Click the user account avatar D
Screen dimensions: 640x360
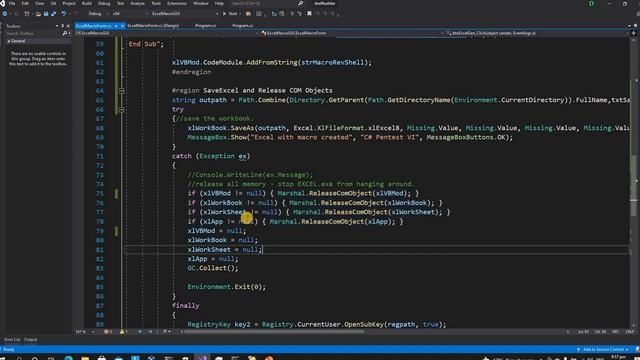pyautogui.click(x=591, y=4)
